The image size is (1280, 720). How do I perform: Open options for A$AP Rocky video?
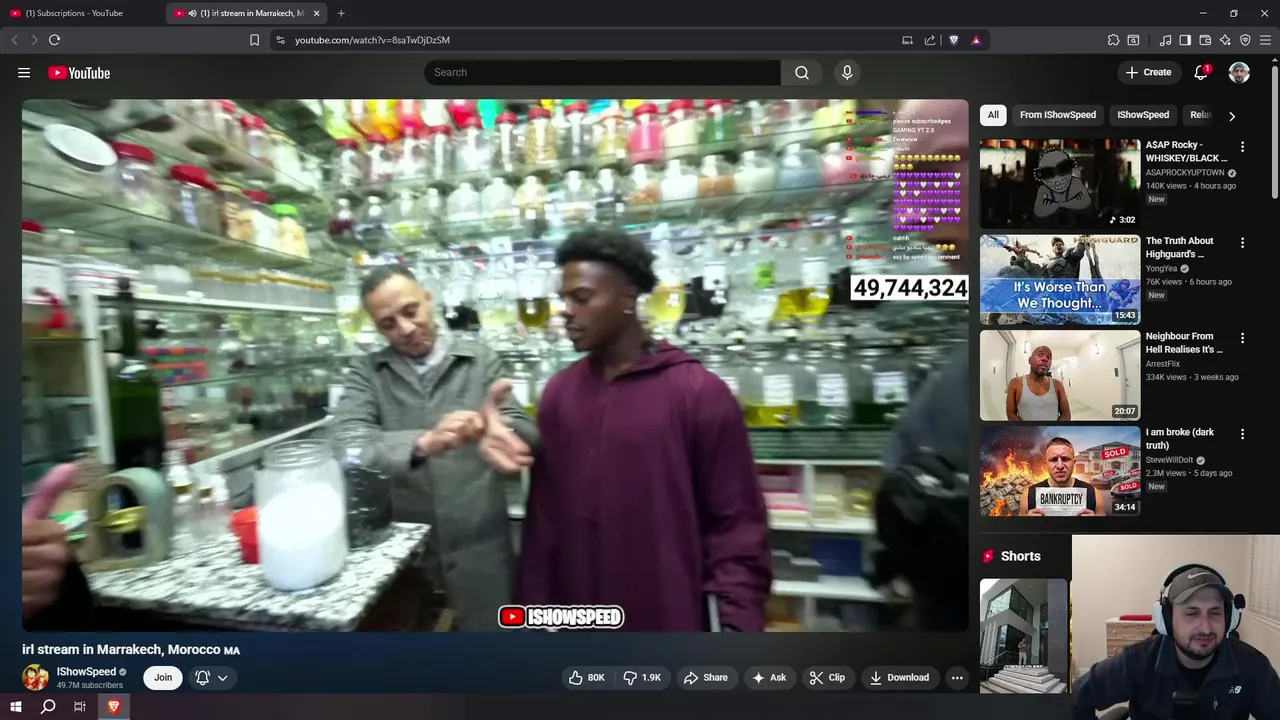click(x=1242, y=147)
